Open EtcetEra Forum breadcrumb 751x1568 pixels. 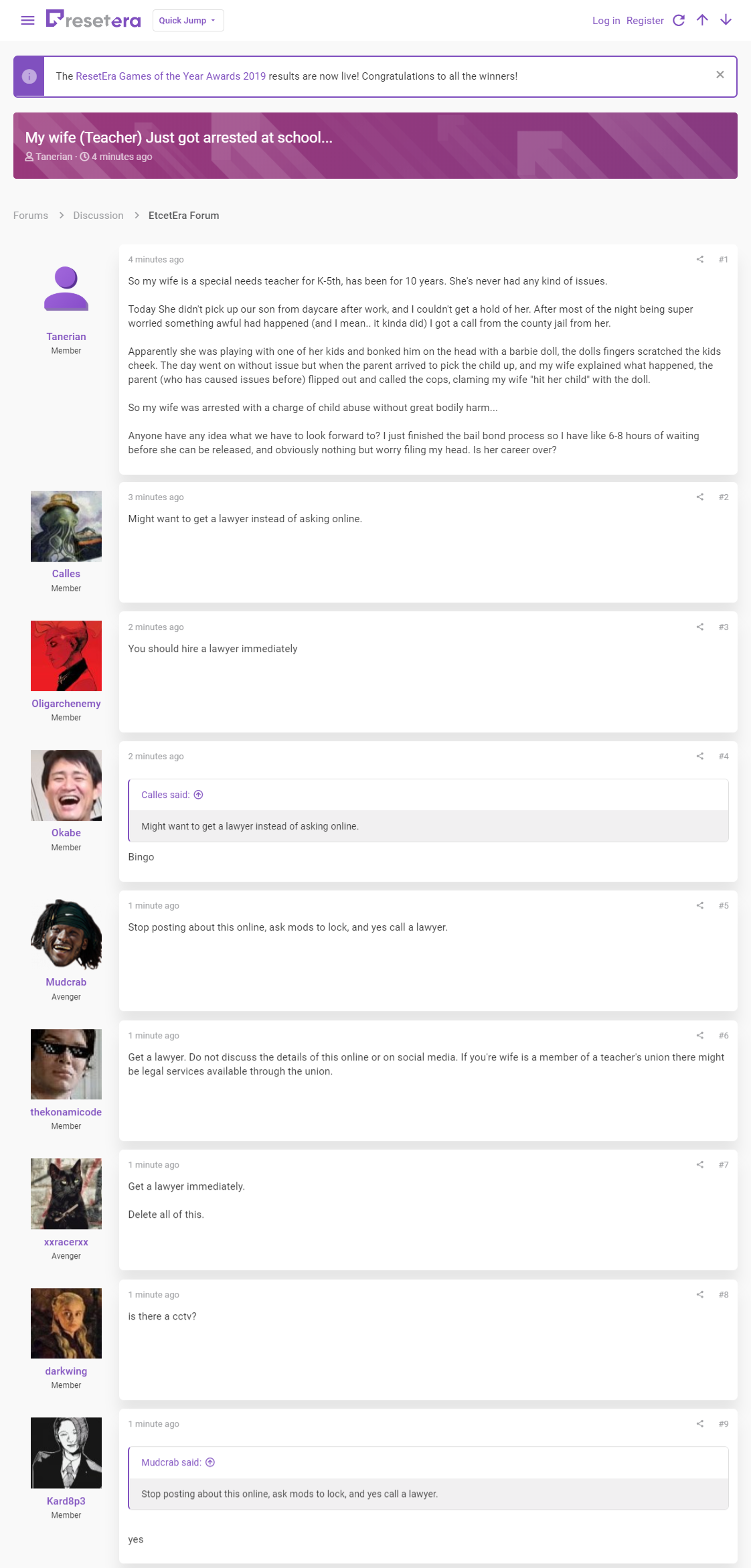point(184,216)
